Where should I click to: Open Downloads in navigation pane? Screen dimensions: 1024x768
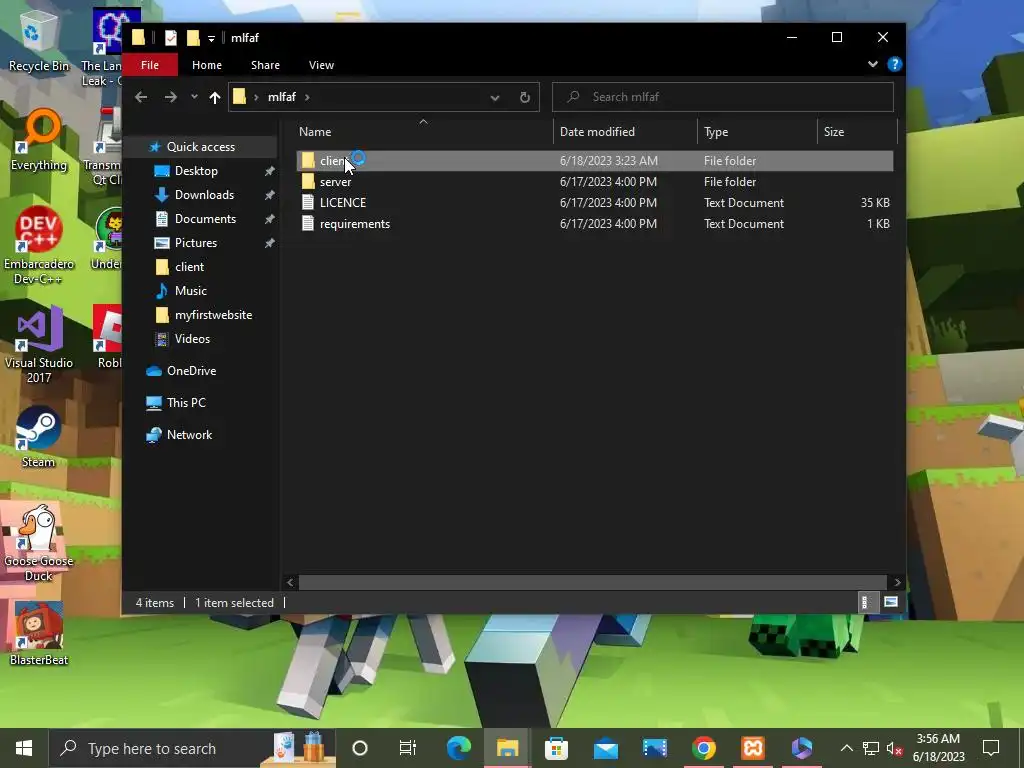[204, 195]
